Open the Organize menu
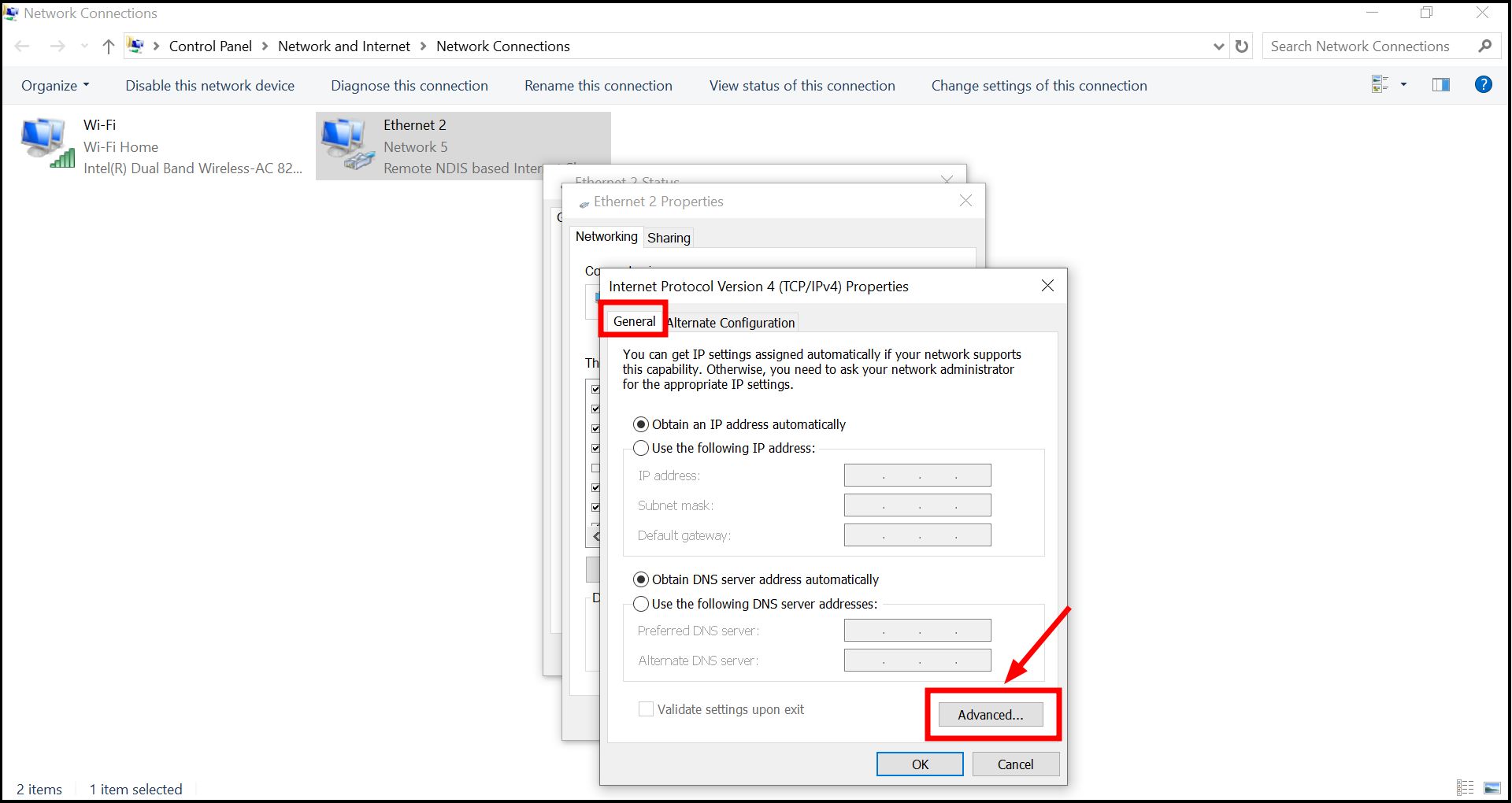 point(55,86)
